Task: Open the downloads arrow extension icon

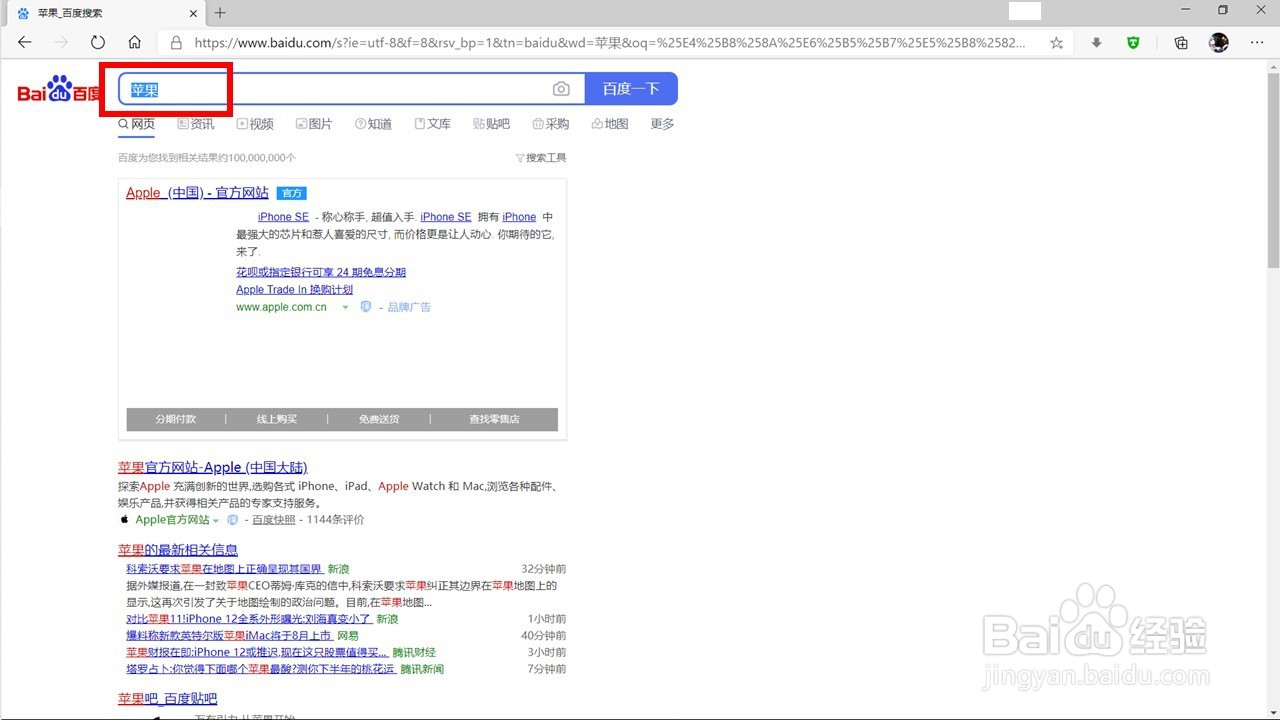Action: 1097,43
